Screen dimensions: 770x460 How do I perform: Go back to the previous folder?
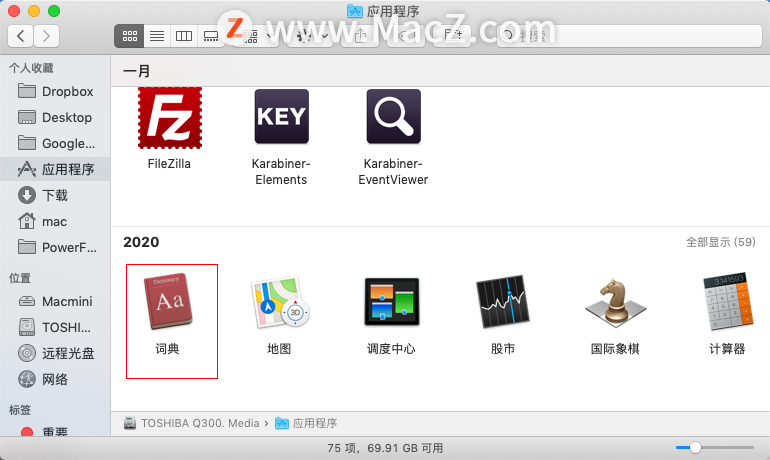click(21, 36)
